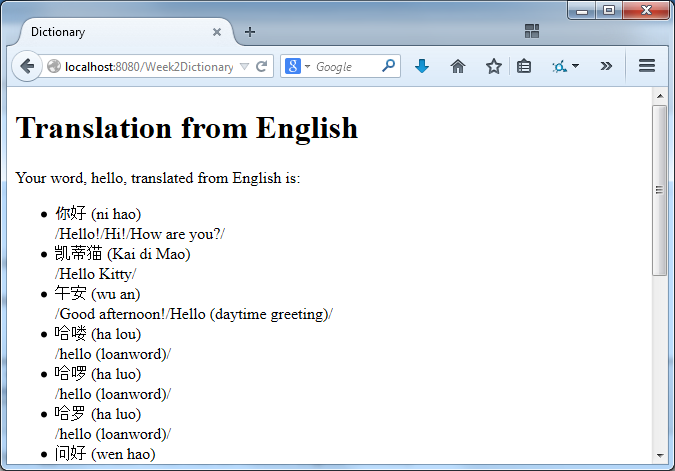Open the Downloads arrow icon

[422, 66]
